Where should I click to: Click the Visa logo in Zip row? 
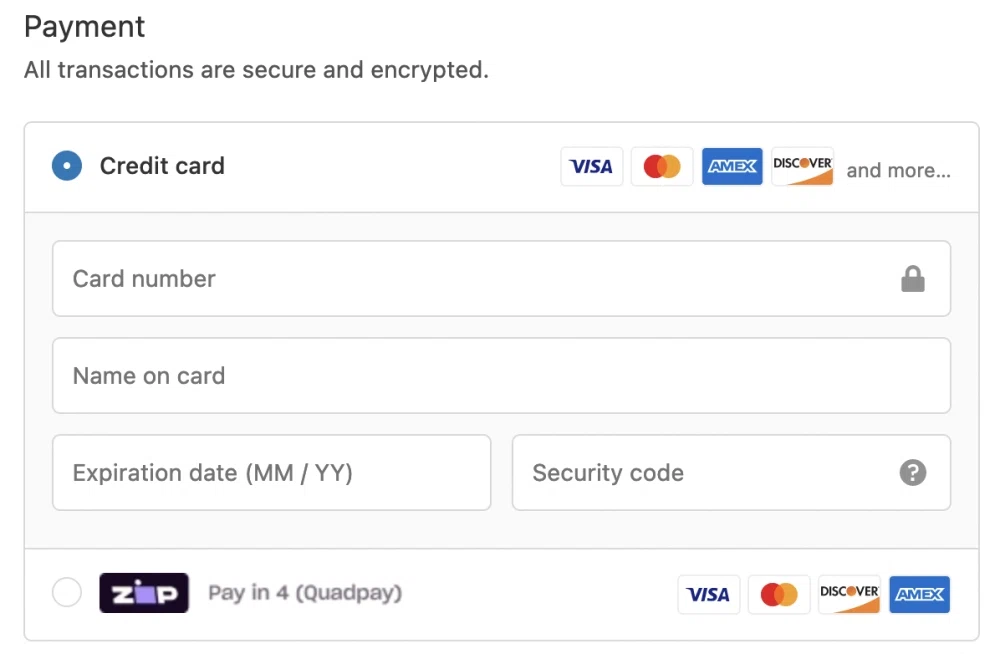click(708, 594)
